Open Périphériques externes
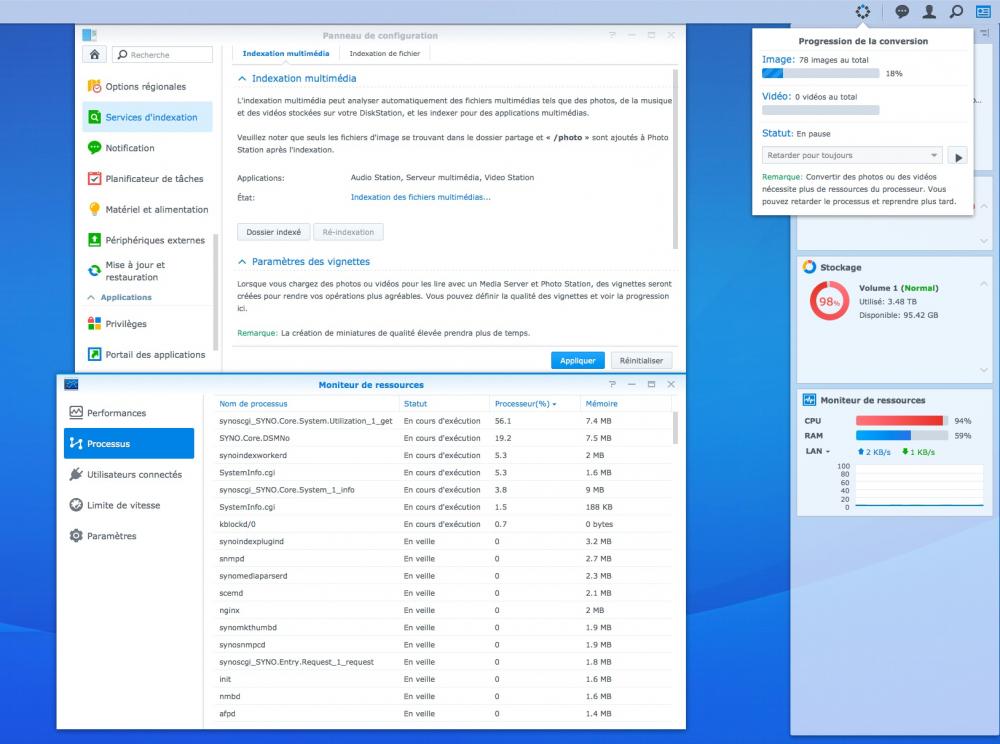The image size is (1000, 744). tap(147, 240)
